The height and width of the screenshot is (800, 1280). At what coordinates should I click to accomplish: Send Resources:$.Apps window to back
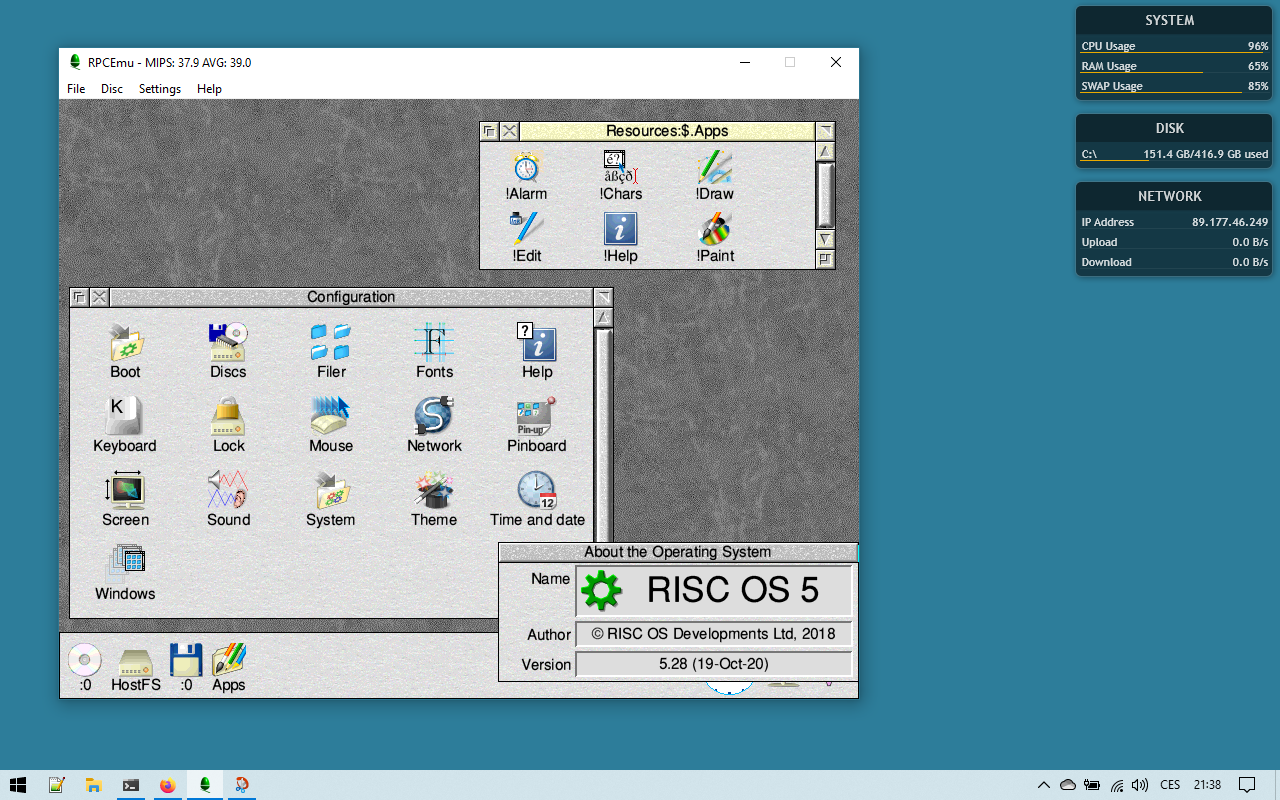[489, 131]
